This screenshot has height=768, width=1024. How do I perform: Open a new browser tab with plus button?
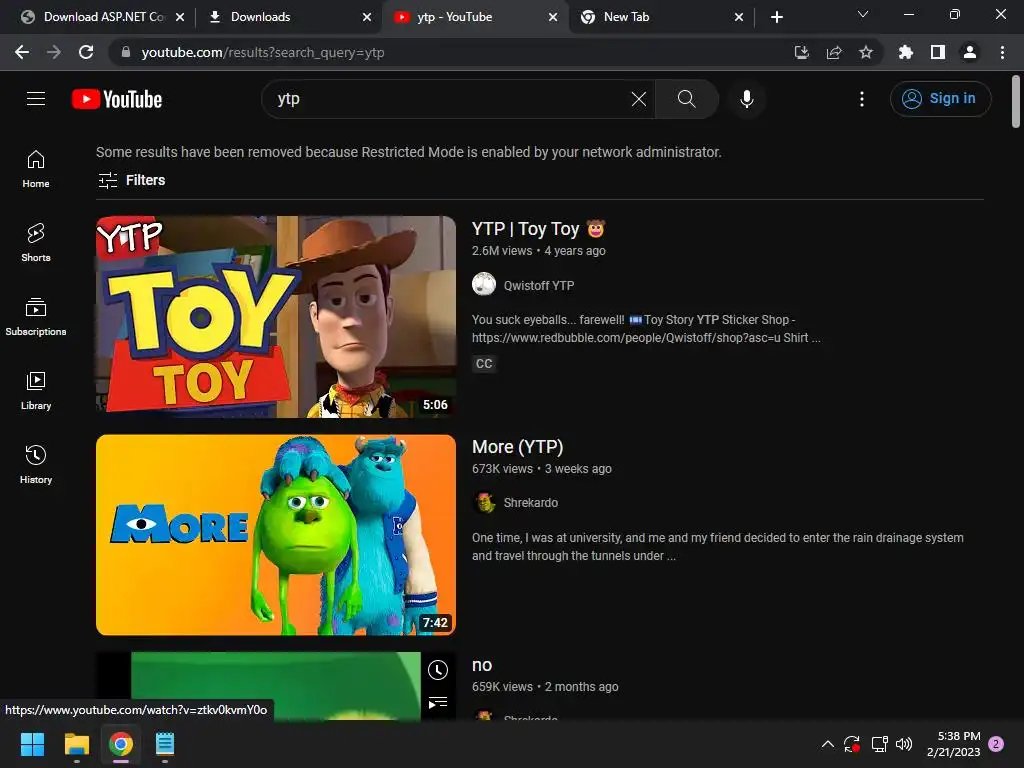[x=776, y=17]
